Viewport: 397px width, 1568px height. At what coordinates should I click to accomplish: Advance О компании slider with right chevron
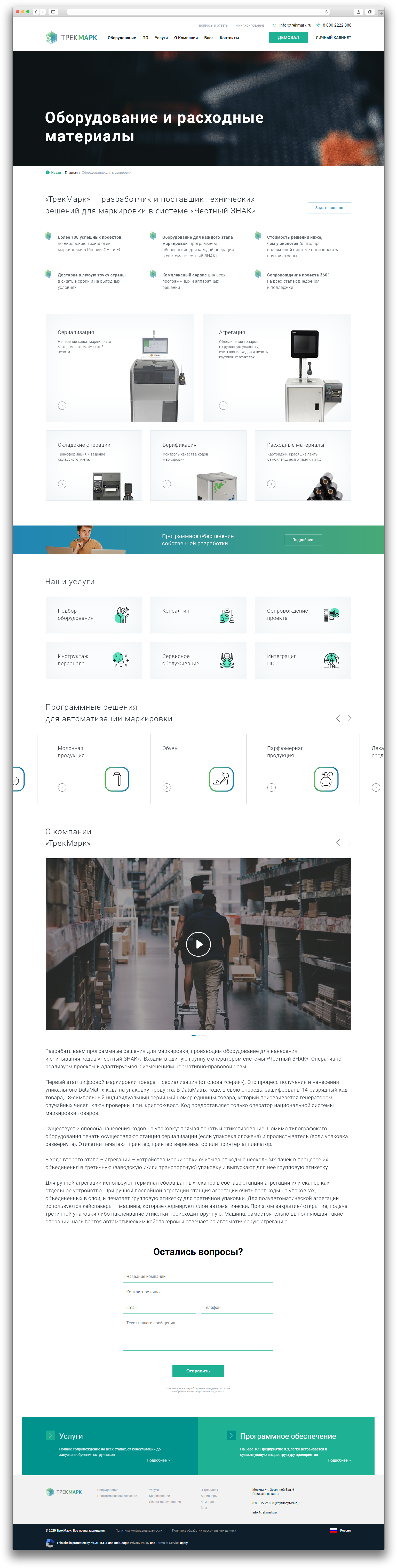coord(349,843)
